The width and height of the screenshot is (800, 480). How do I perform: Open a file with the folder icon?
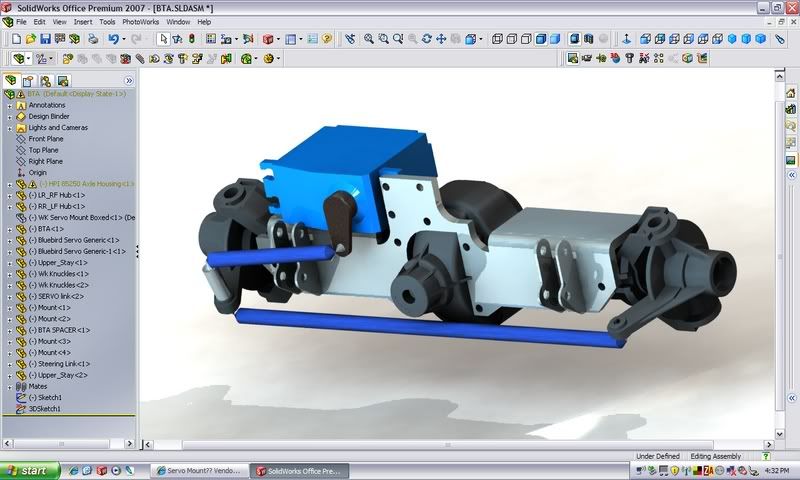31,39
